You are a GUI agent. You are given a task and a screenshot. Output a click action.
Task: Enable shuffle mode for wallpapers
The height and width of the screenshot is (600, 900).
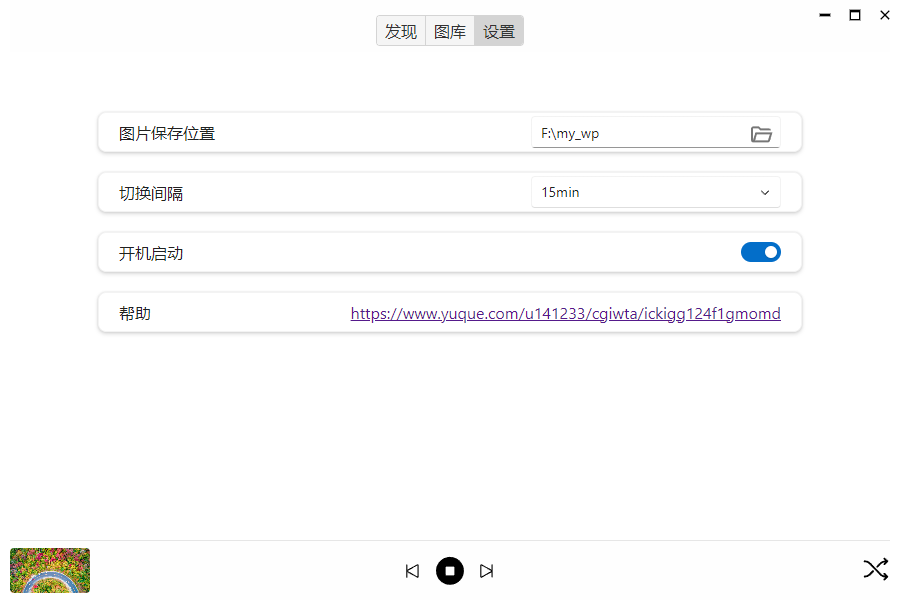(x=875, y=570)
